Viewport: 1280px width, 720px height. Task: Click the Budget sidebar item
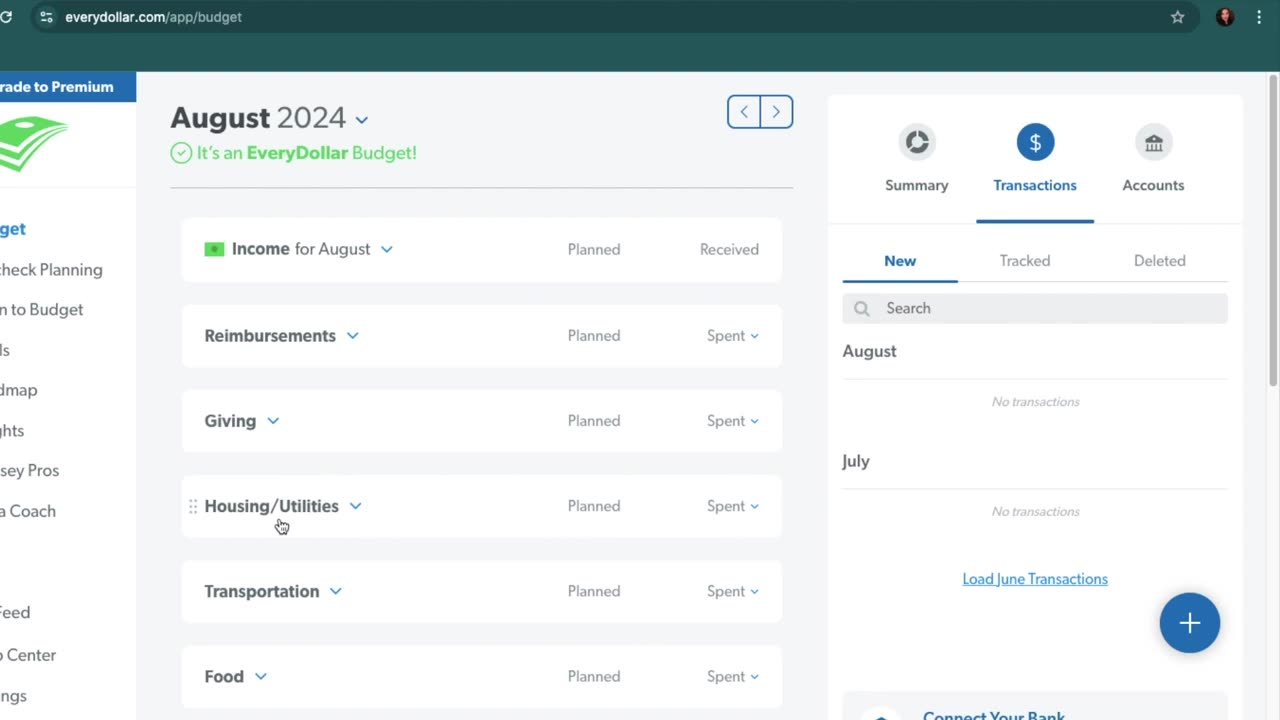click(x=13, y=229)
